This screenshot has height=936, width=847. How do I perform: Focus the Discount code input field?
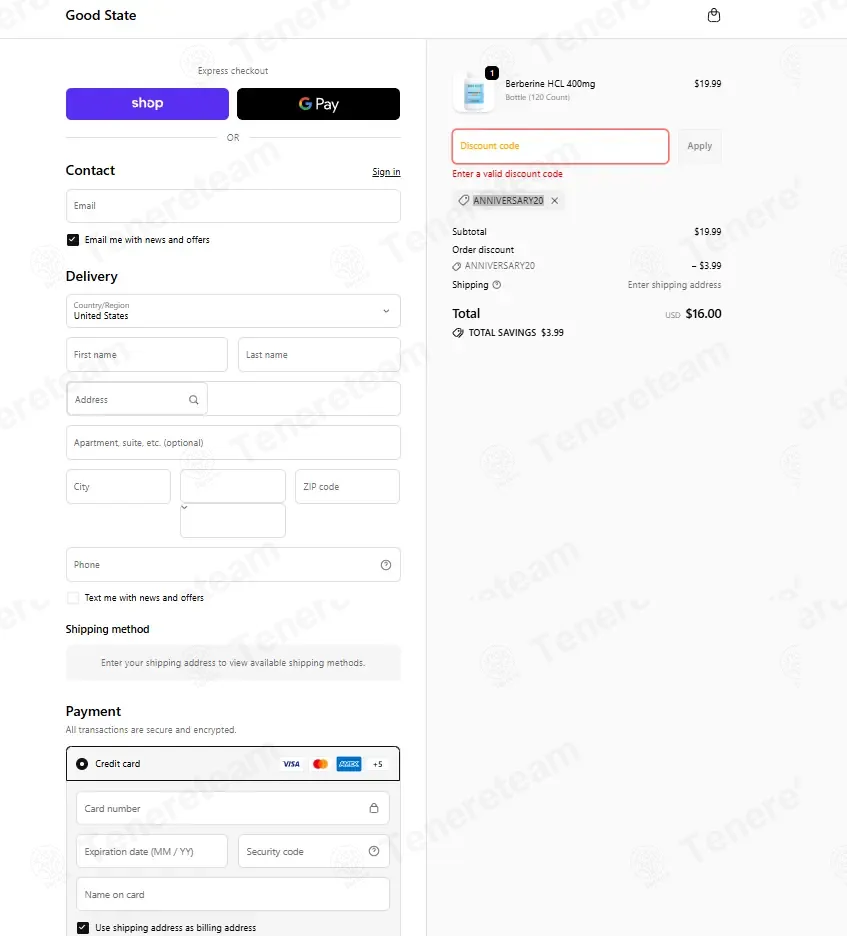(x=560, y=146)
